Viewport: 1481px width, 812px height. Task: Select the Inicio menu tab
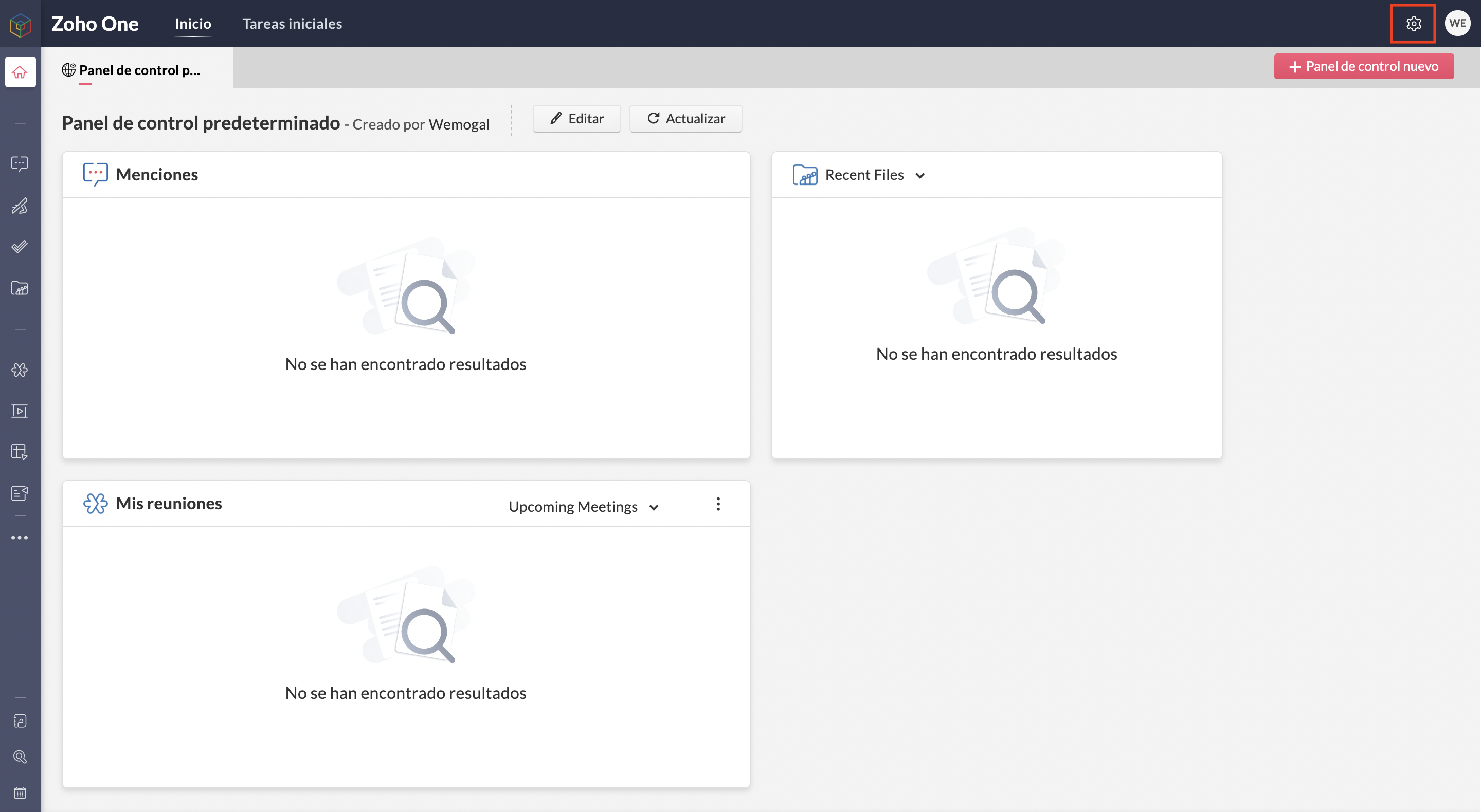193,23
